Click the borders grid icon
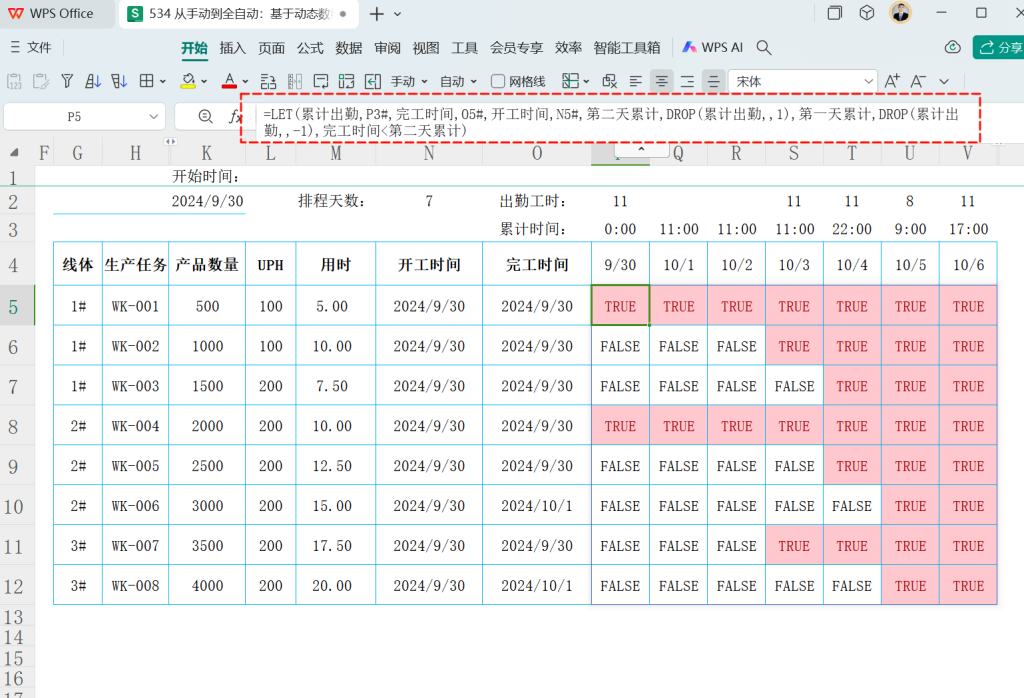The image size is (1024, 698). (147, 81)
